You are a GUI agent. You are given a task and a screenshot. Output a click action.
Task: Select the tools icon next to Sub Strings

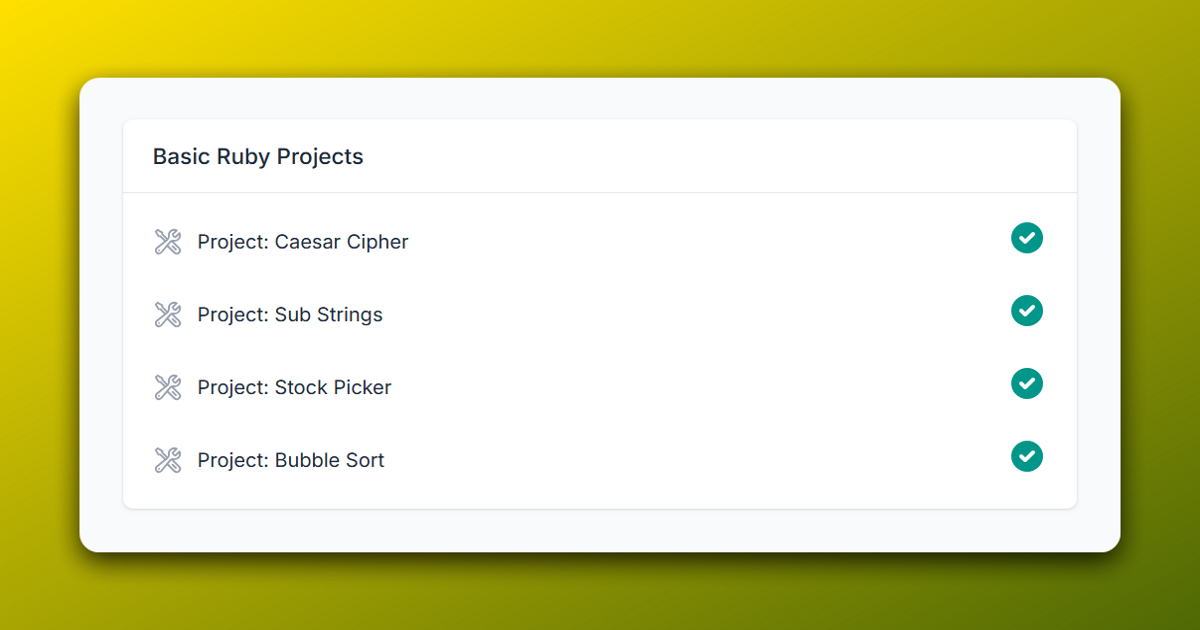(x=168, y=314)
